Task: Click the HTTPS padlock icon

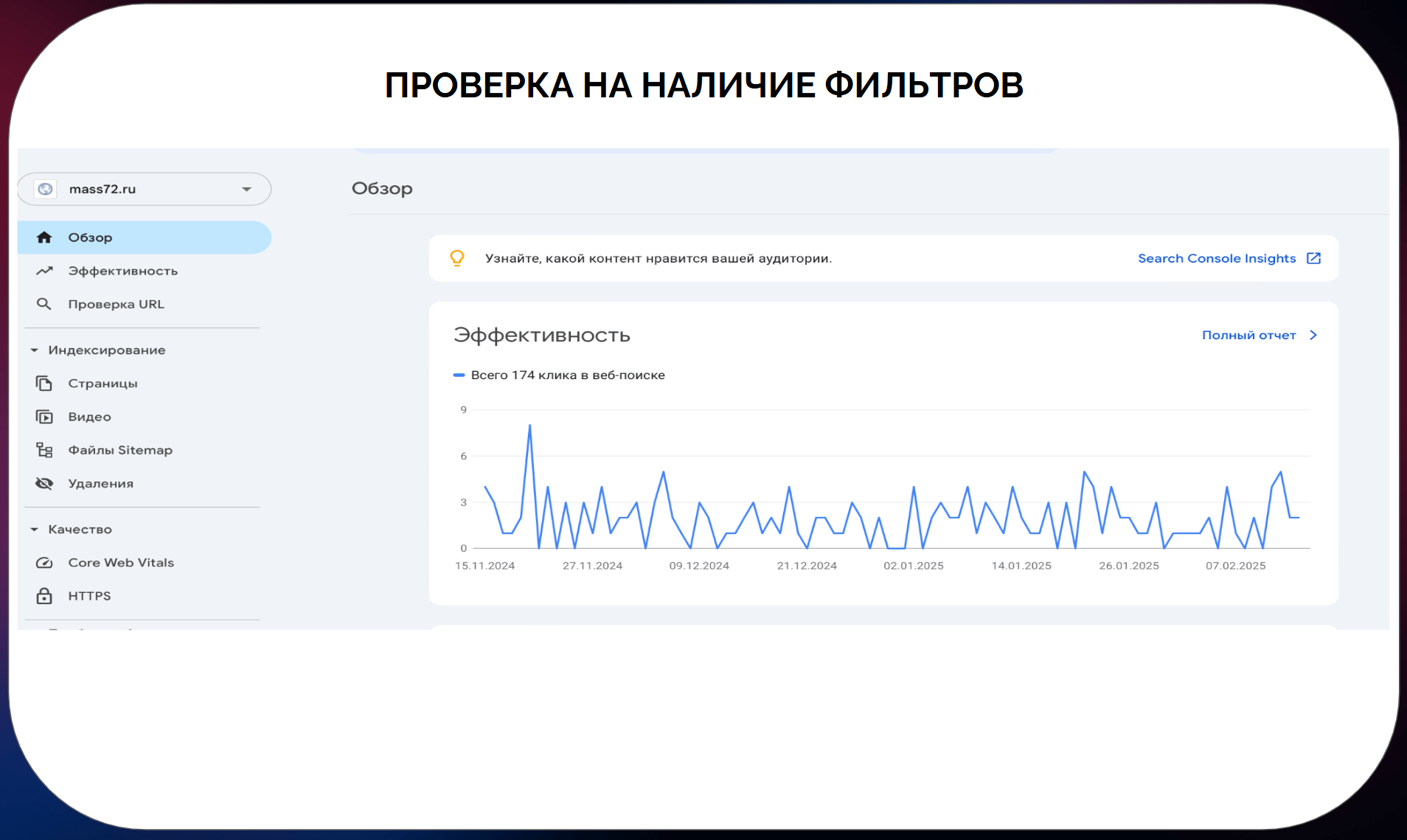Action: pyautogui.click(x=44, y=596)
